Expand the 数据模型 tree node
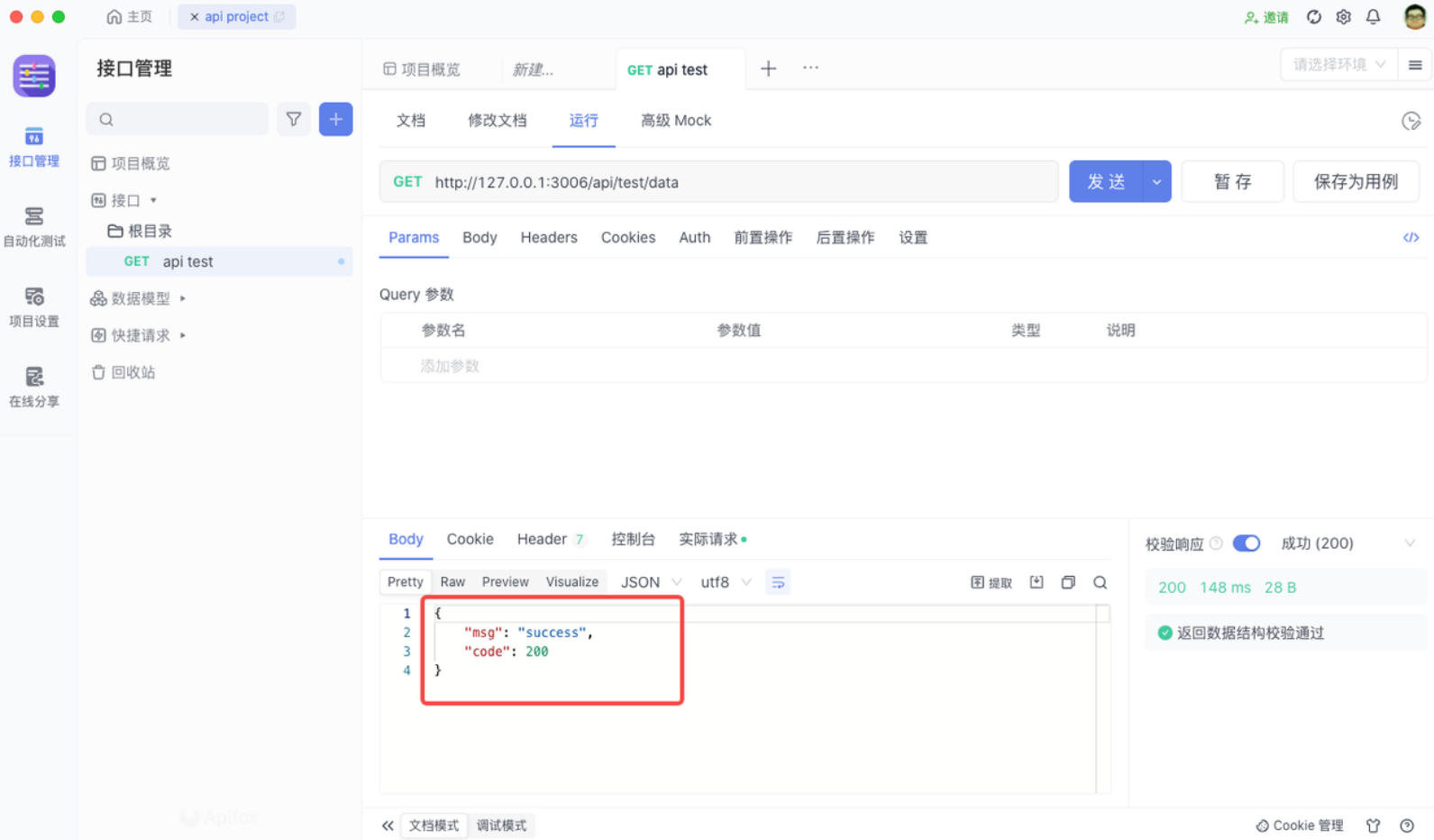Screen dimensions: 1434x840 [x=183, y=298]
